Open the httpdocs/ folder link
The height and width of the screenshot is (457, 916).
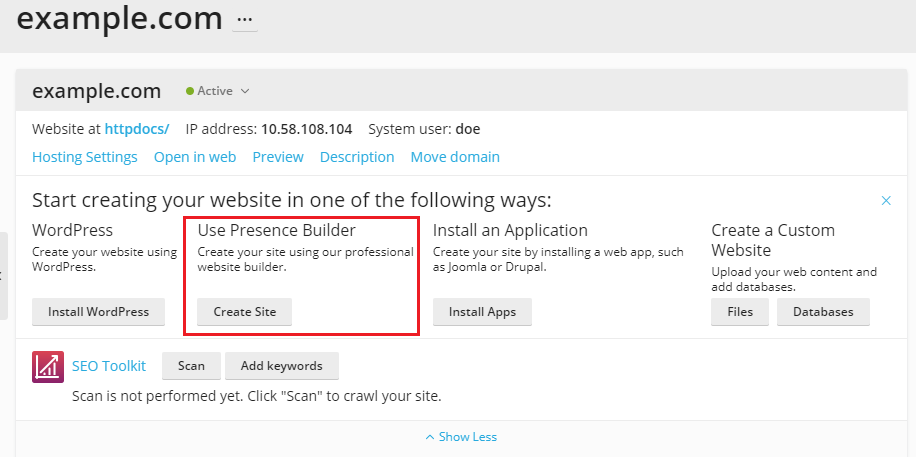(x=137, y=129)
